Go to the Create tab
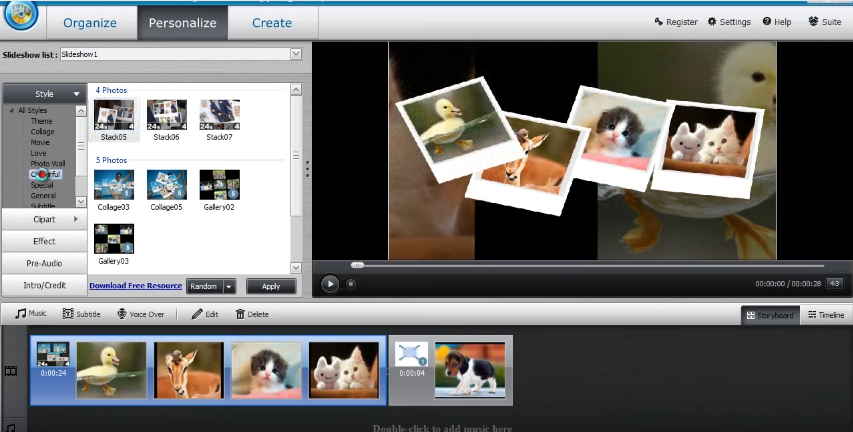 [x=272, y=23]
